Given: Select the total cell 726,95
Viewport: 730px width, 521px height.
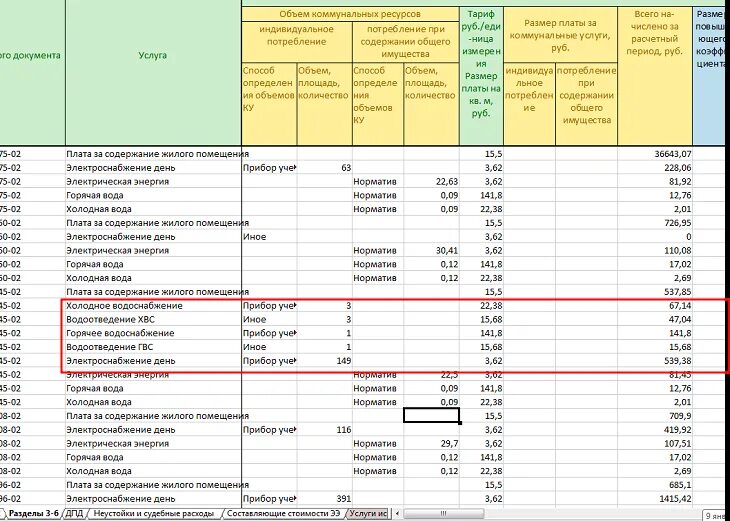Looking at the screenshot, I should (655, 223).
